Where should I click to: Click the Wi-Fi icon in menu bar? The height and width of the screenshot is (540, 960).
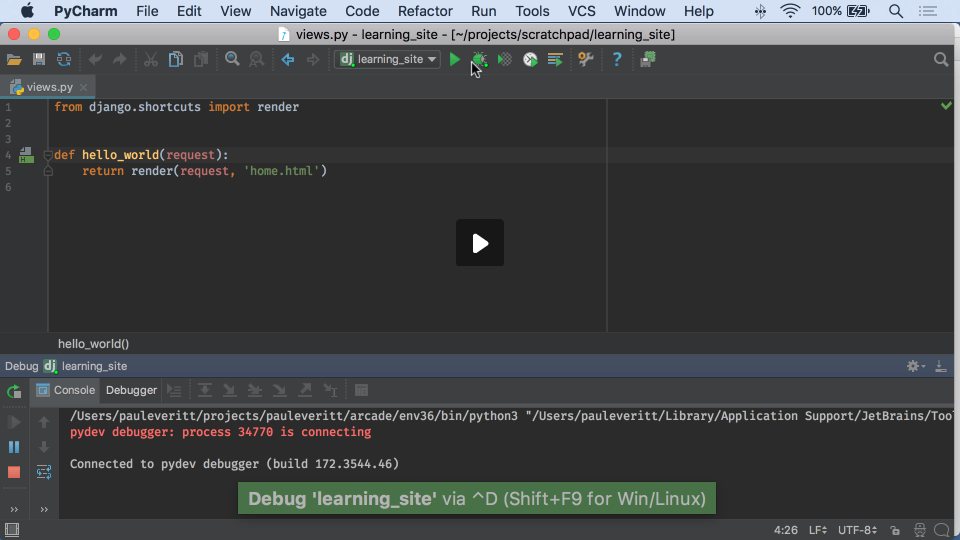(x=790, y=11)
